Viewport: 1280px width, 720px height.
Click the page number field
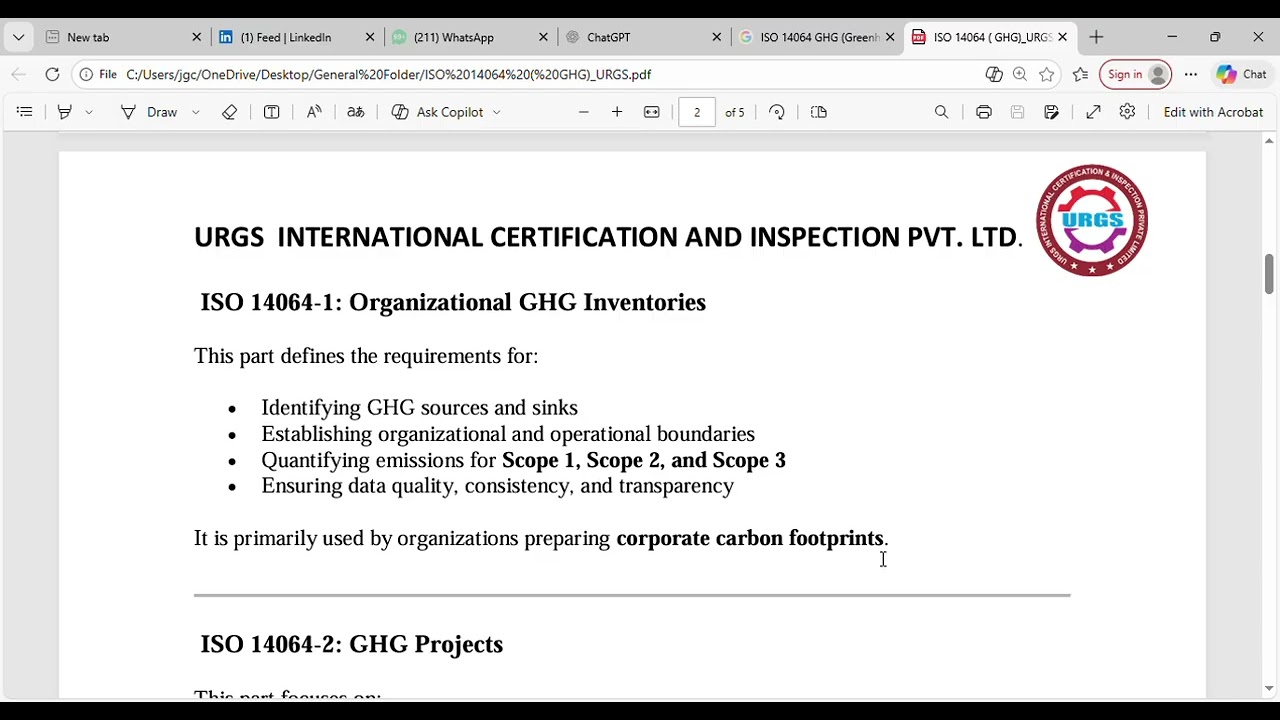pos(697,112)
